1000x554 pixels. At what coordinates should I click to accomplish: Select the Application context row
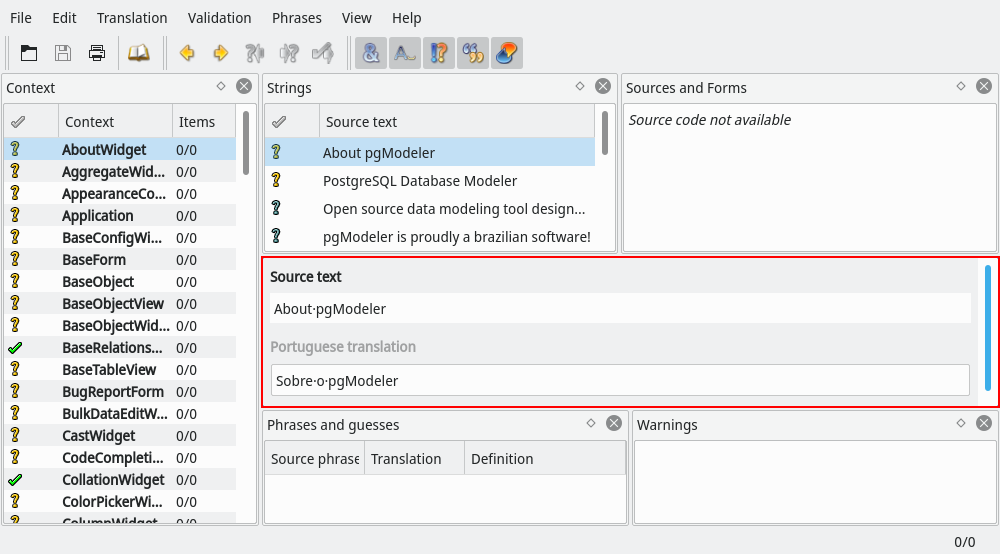(x=120, y=215)
